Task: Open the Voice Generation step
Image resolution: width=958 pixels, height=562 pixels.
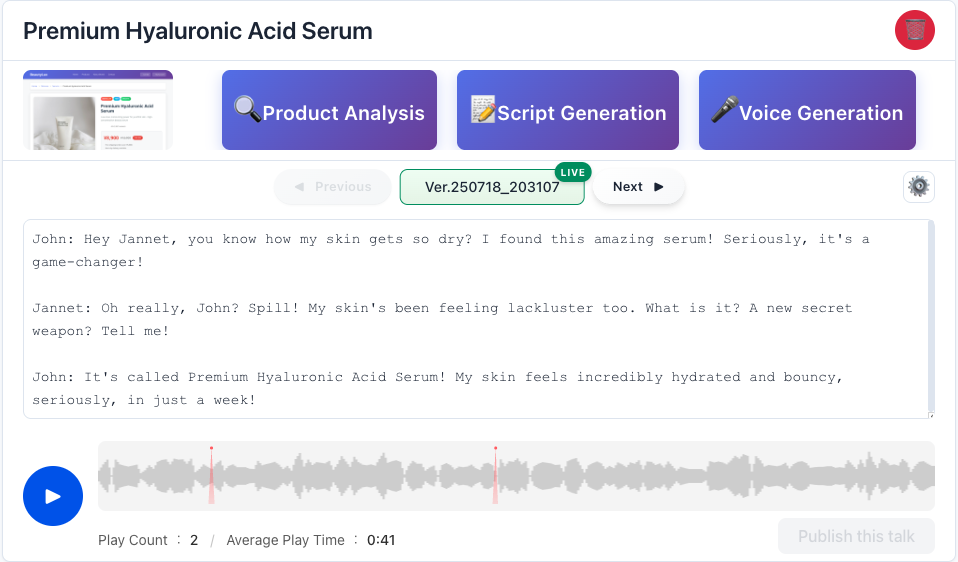Action: 807,110
